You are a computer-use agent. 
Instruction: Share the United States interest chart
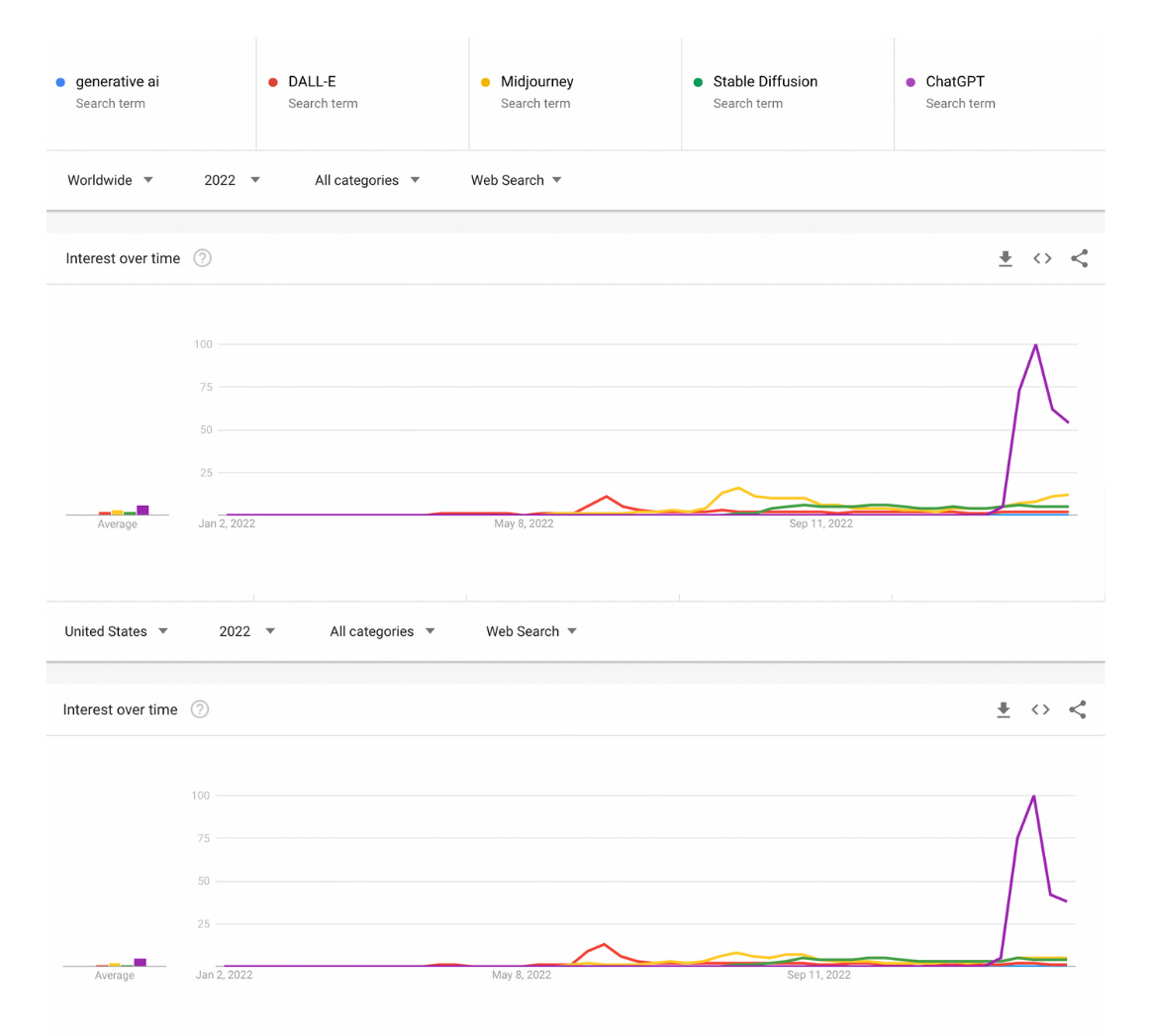pos(1077,709)
